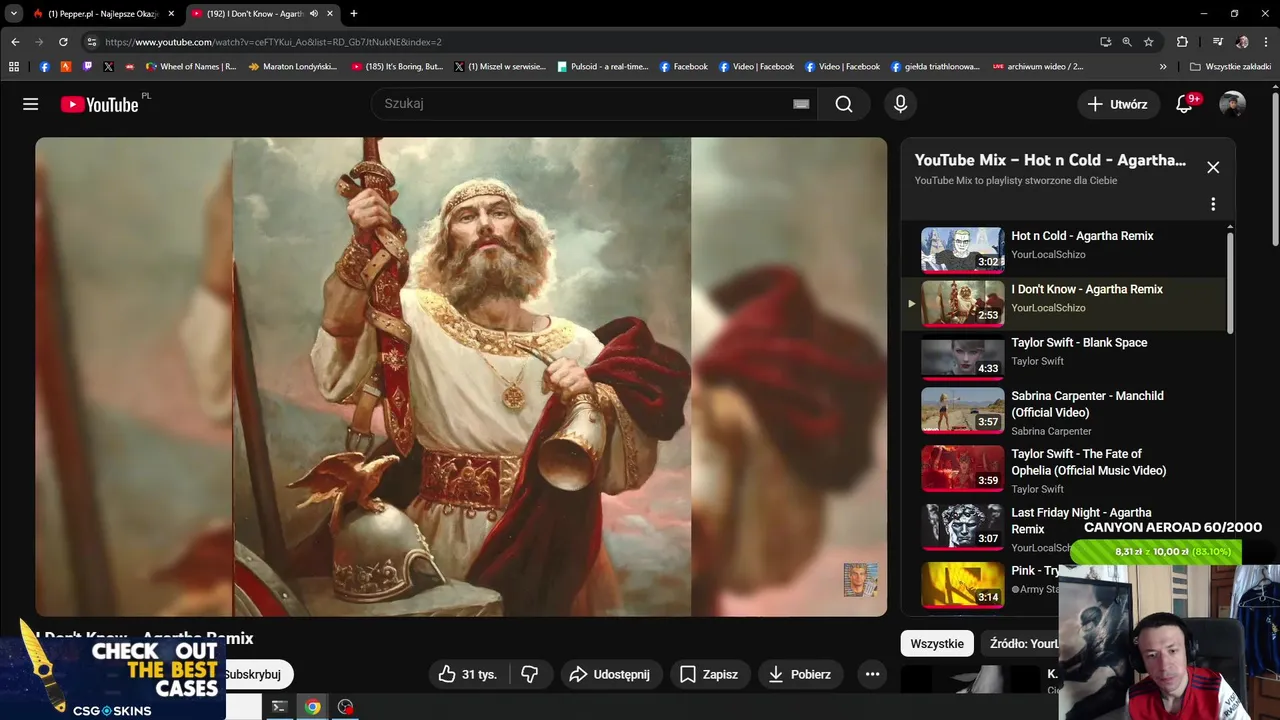Image resolution: width=1280 pixels, height=720 pixels.
Task: Mute the tab via its speaker icon
Action: tap(314, 14)
